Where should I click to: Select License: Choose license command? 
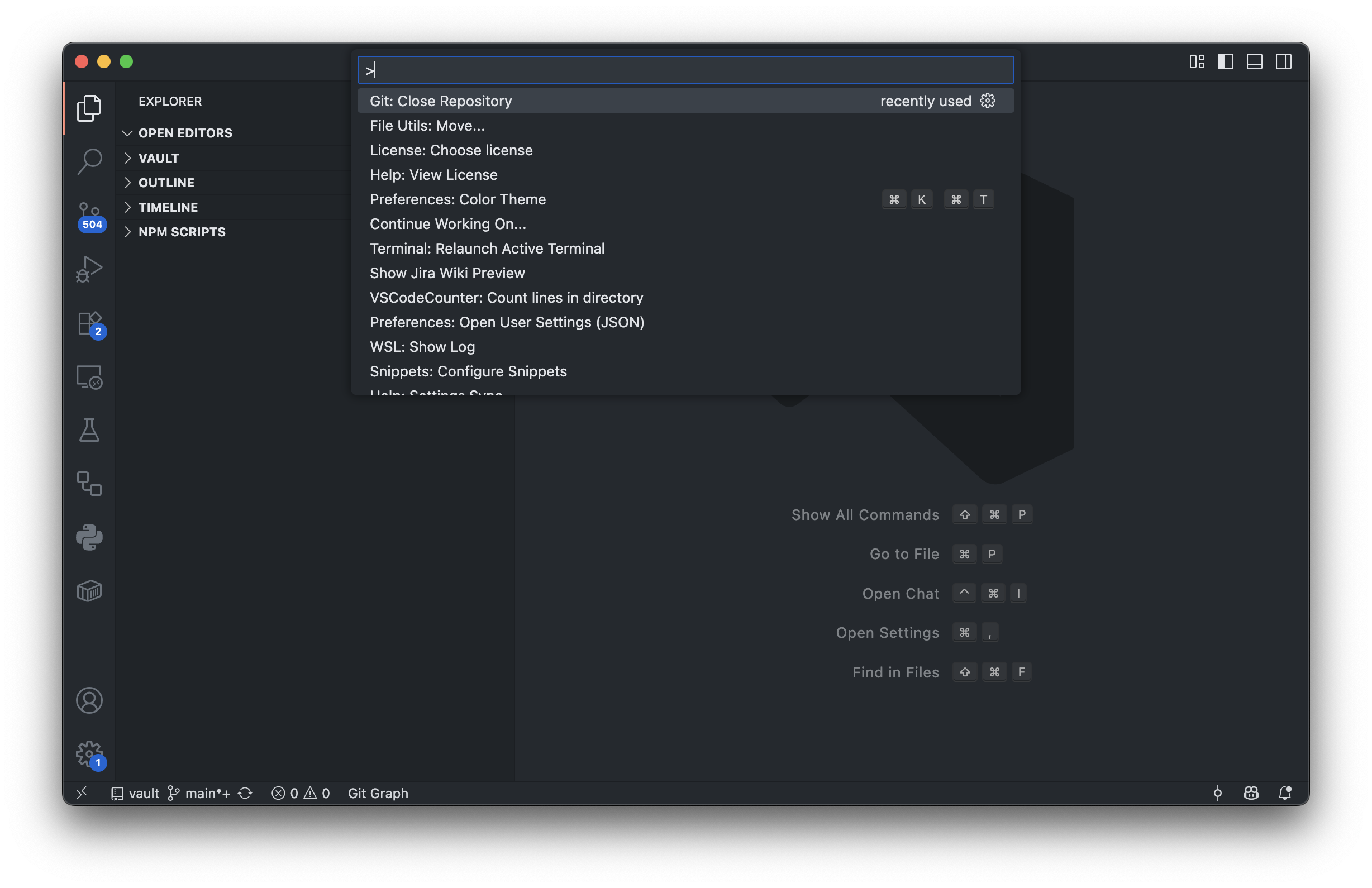[x=685, y=150]
